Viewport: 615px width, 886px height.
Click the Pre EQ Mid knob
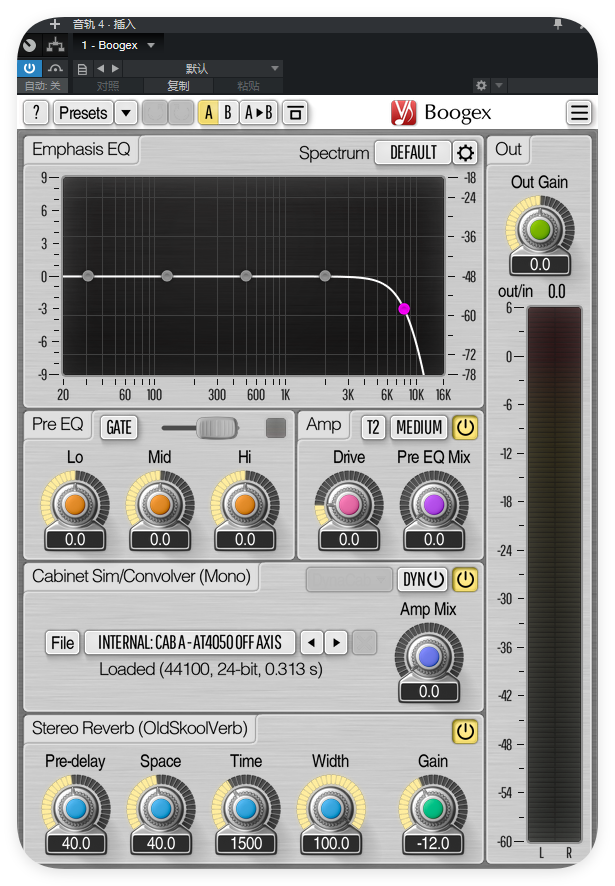click(160, 504)
